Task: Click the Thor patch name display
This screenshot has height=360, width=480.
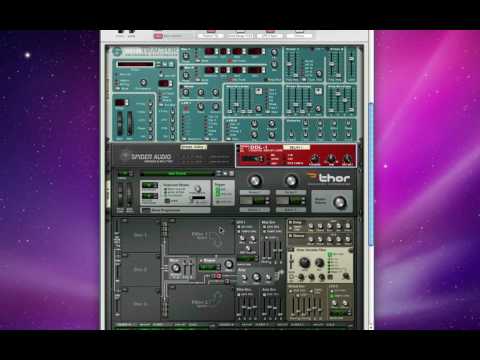Action: pyautogui.click(x=177, y=173)
